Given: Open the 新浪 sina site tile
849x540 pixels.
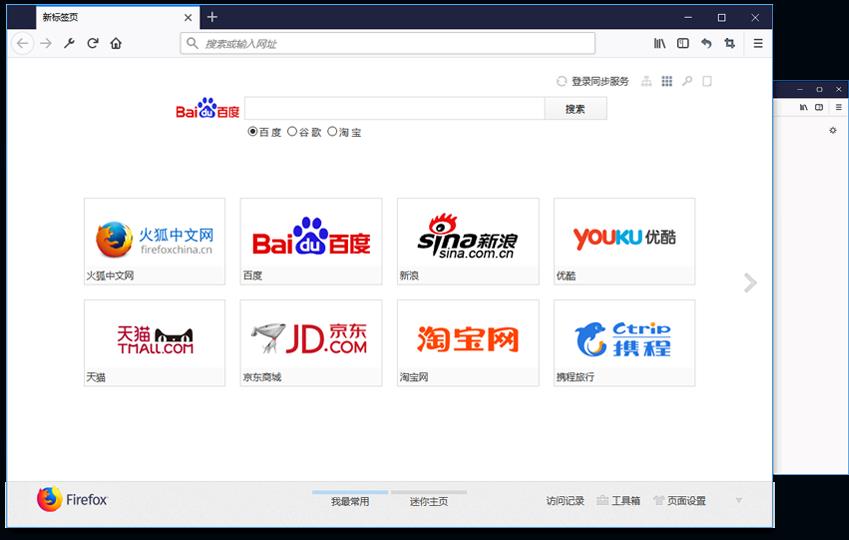Looking at the screenshot, I should (x=468, y=242).
